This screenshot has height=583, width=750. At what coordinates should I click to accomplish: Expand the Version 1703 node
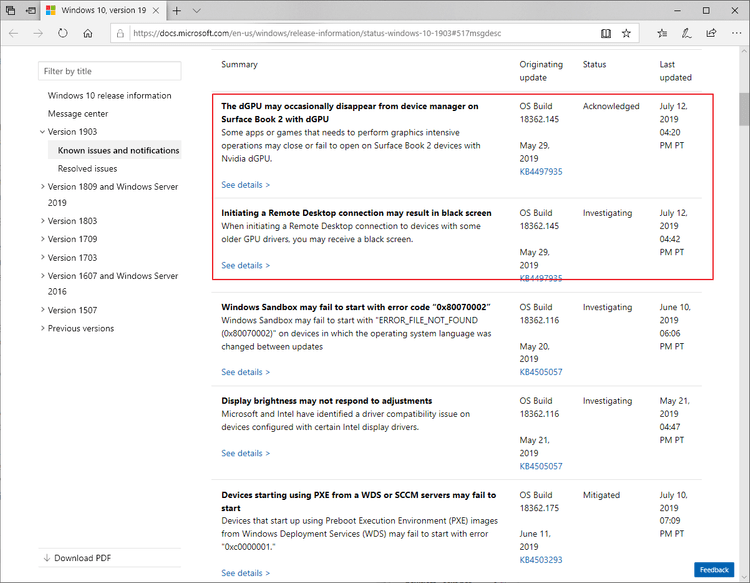(x=42, y=258)
